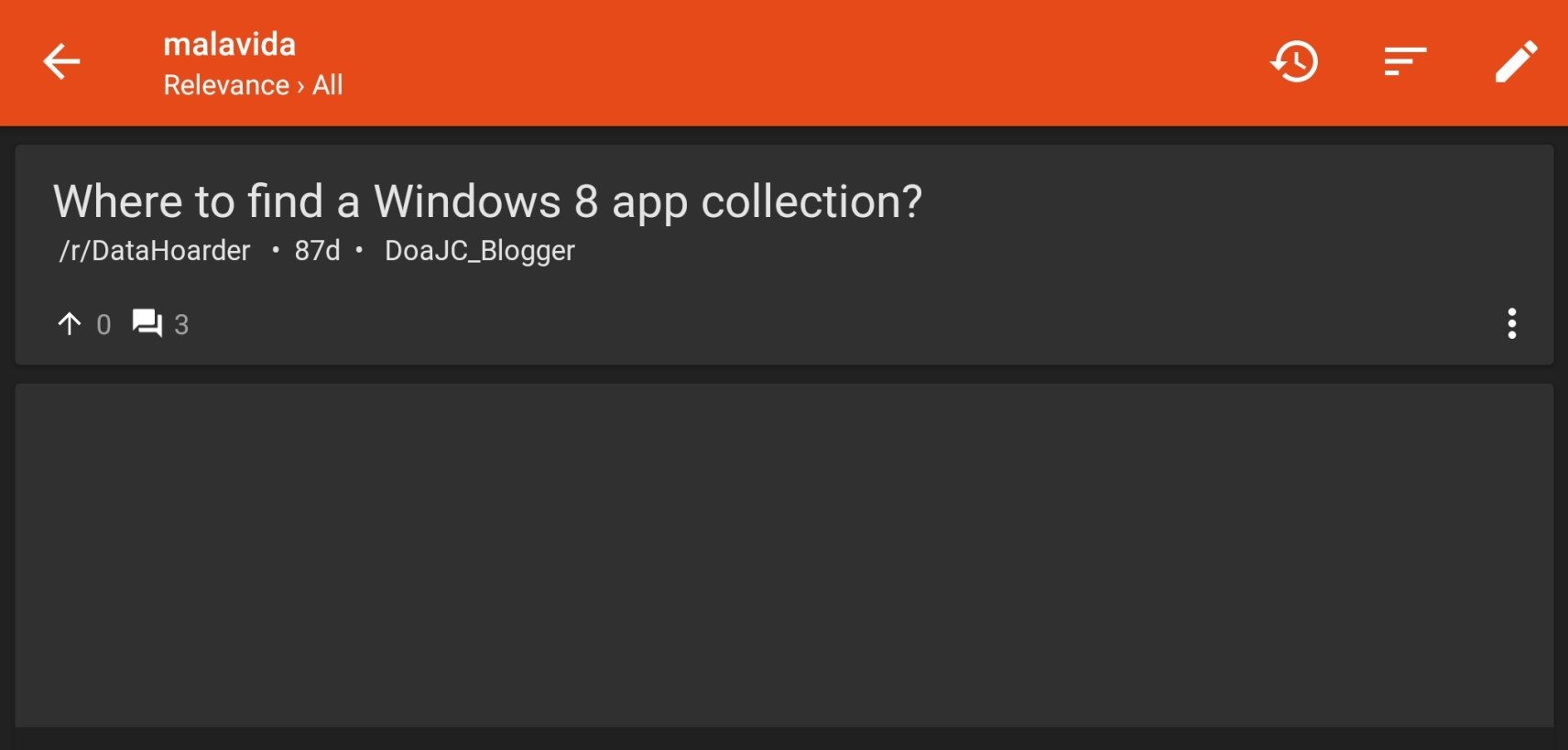This screenshot has height=750, width=1568.
Task: Open the post titled Where to find a Windows 8 app collection
Action: pyautogui.click(x=487, y=201)
